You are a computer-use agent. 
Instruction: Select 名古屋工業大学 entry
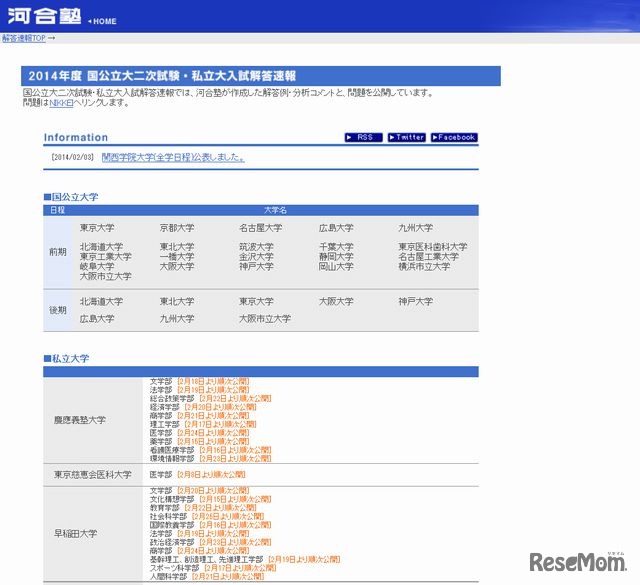coord(429,256)
